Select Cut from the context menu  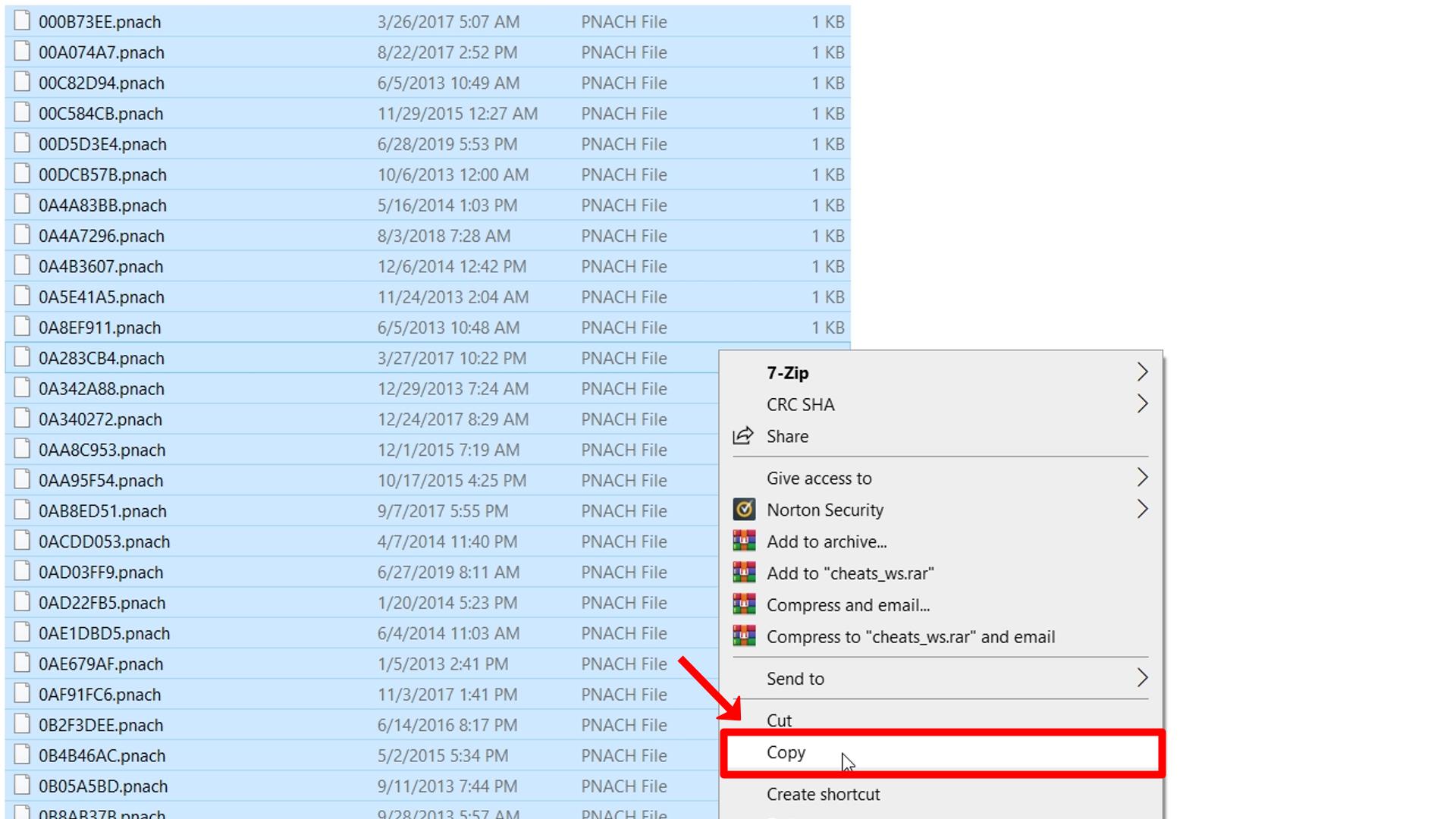(779, 720)
